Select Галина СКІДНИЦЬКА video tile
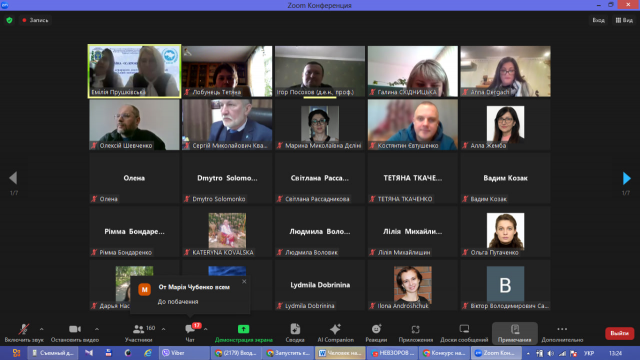The height and width of the screenshot is (360, 640). pos(413,71)
